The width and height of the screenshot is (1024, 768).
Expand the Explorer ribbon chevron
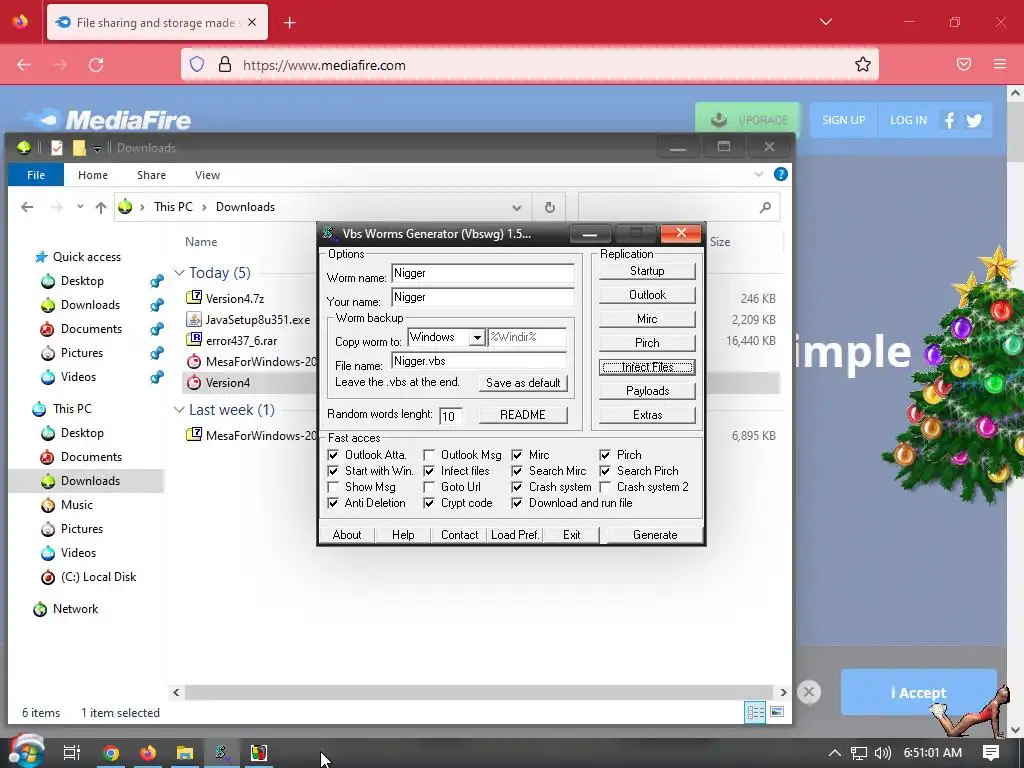[759, 174]
